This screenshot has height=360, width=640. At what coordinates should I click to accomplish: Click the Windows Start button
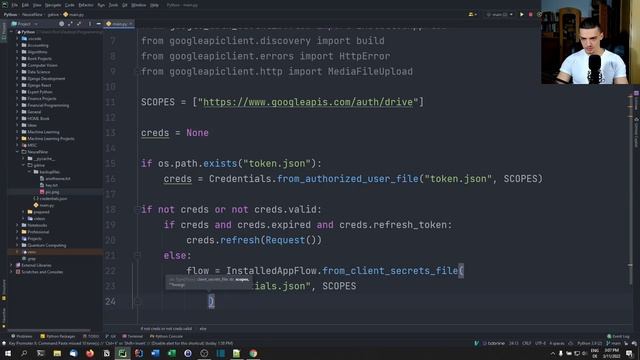tap(7, 353)
